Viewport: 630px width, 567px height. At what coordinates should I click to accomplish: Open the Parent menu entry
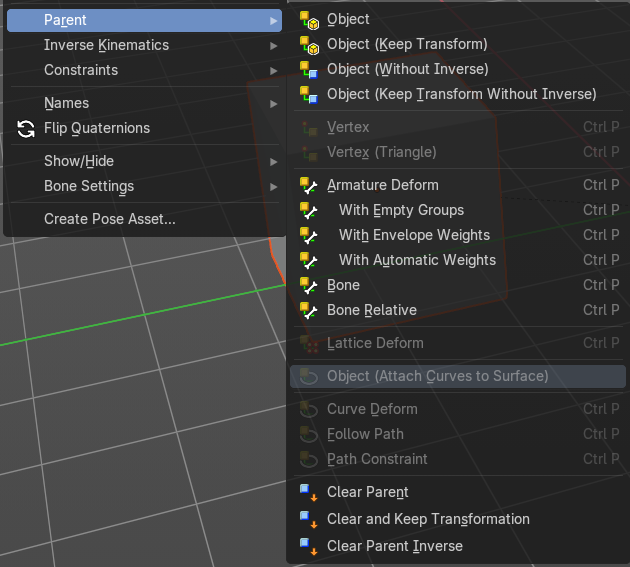click(x=144, y=20)
